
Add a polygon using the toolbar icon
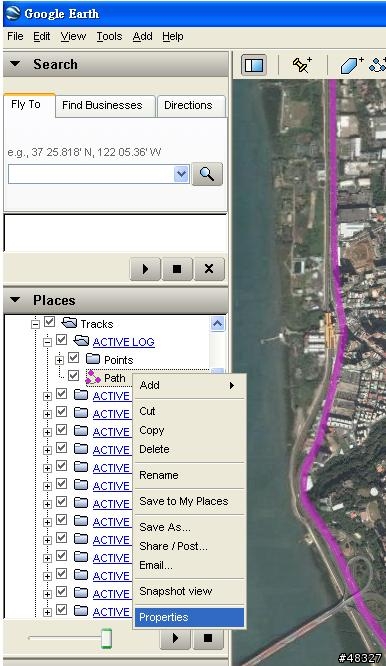pos(352,65)
